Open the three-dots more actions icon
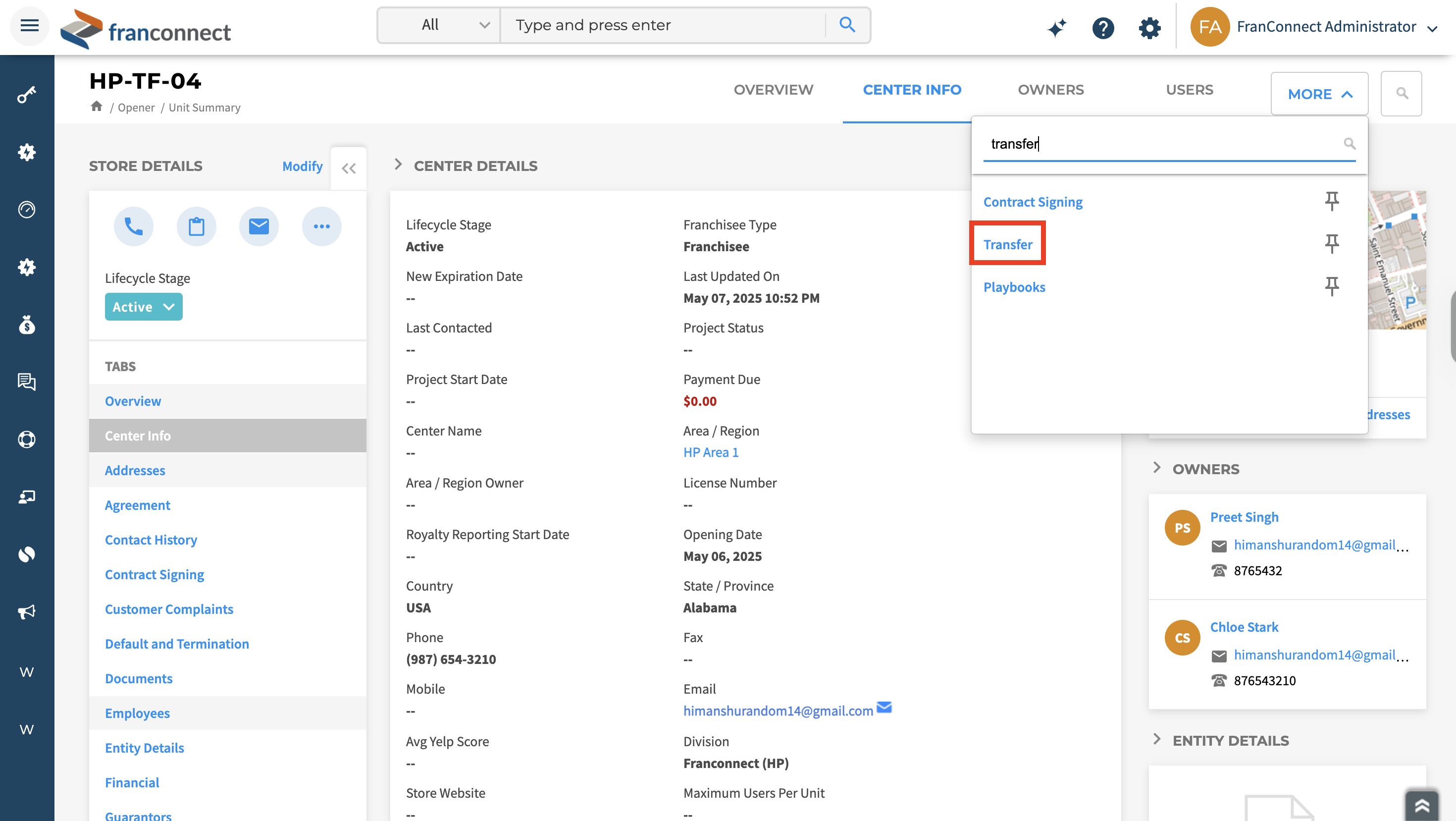The height and width of the screenshot is (821, 1456). (x=321, y=226)
